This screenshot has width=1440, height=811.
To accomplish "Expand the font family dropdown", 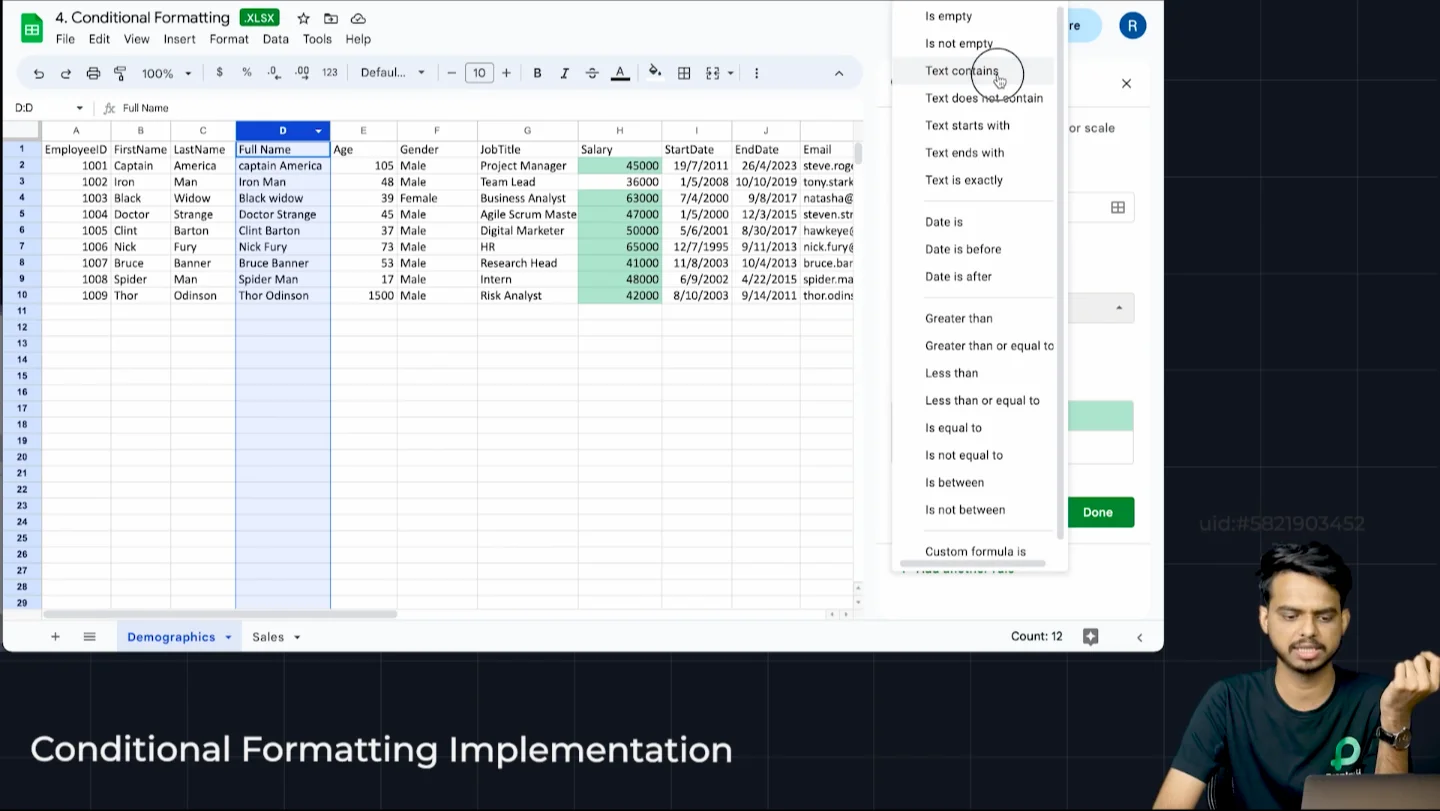I will tap(392, 73).
